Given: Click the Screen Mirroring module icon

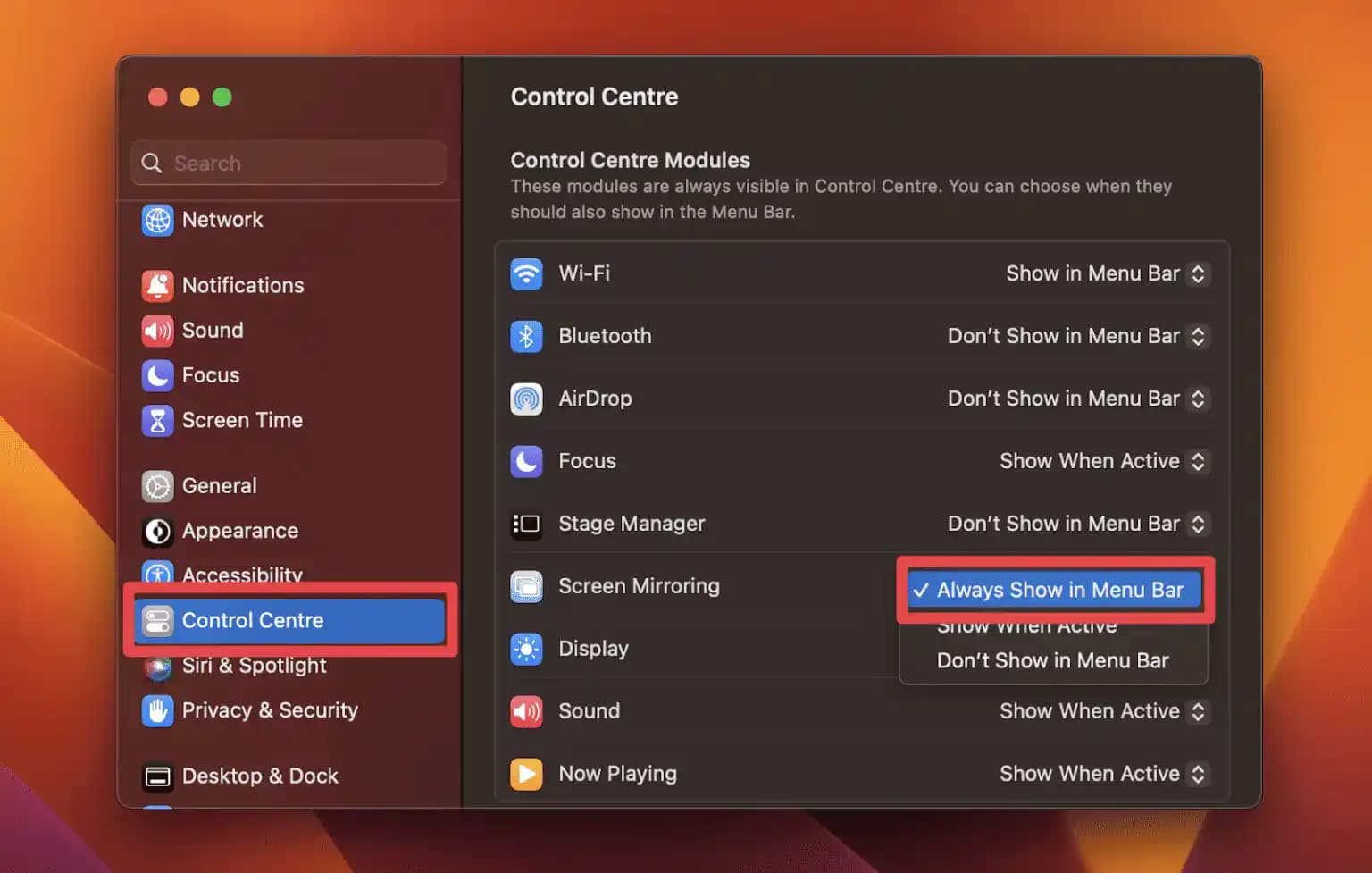Looking at the screenshot, I should click(x=527, y=587).
